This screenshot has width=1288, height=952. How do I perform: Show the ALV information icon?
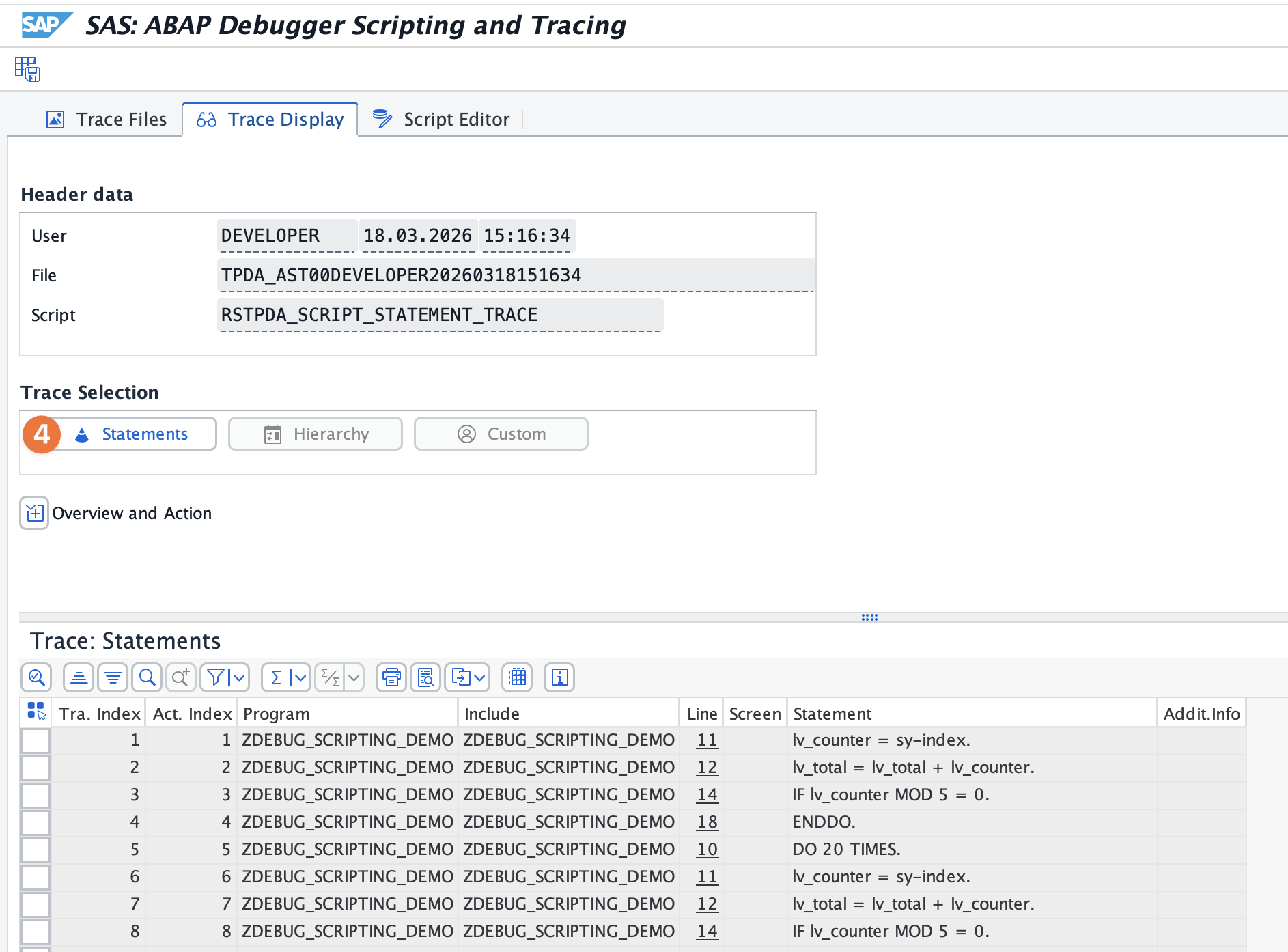559,677
